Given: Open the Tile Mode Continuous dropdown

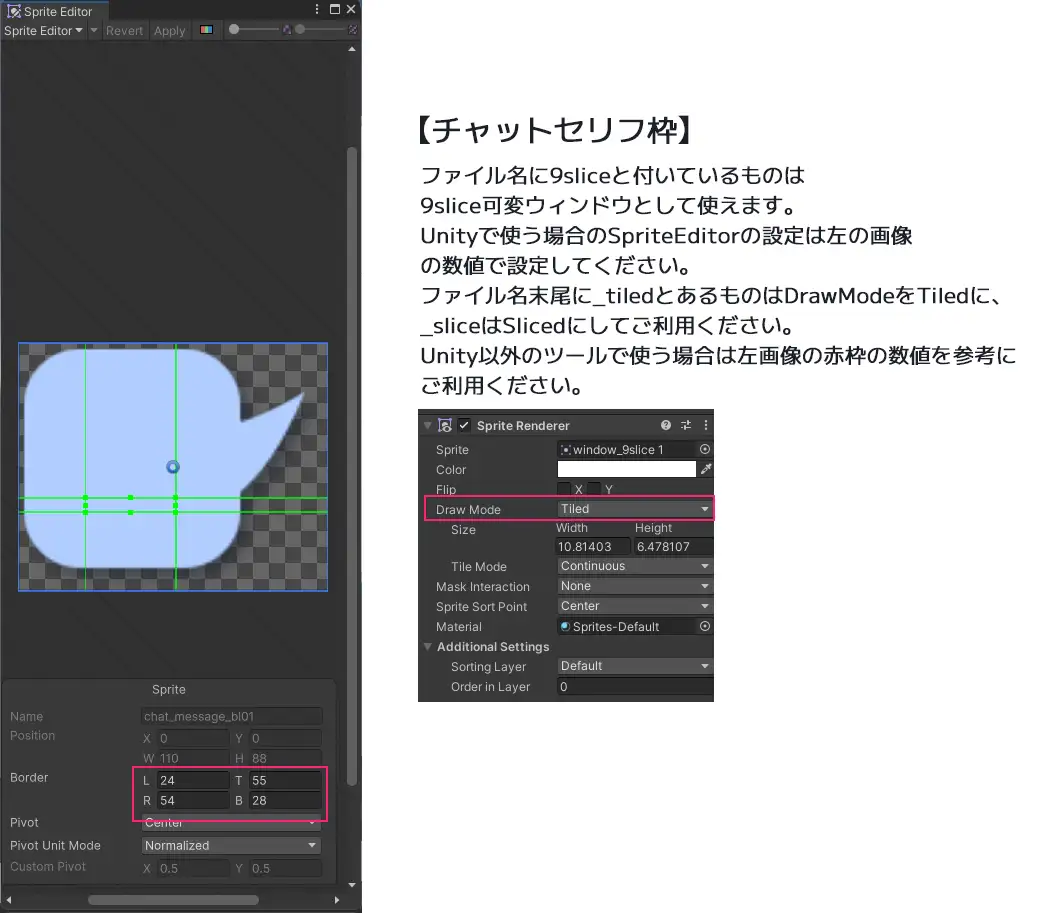Looking at the screenshot, I should (x=634, y=566).
